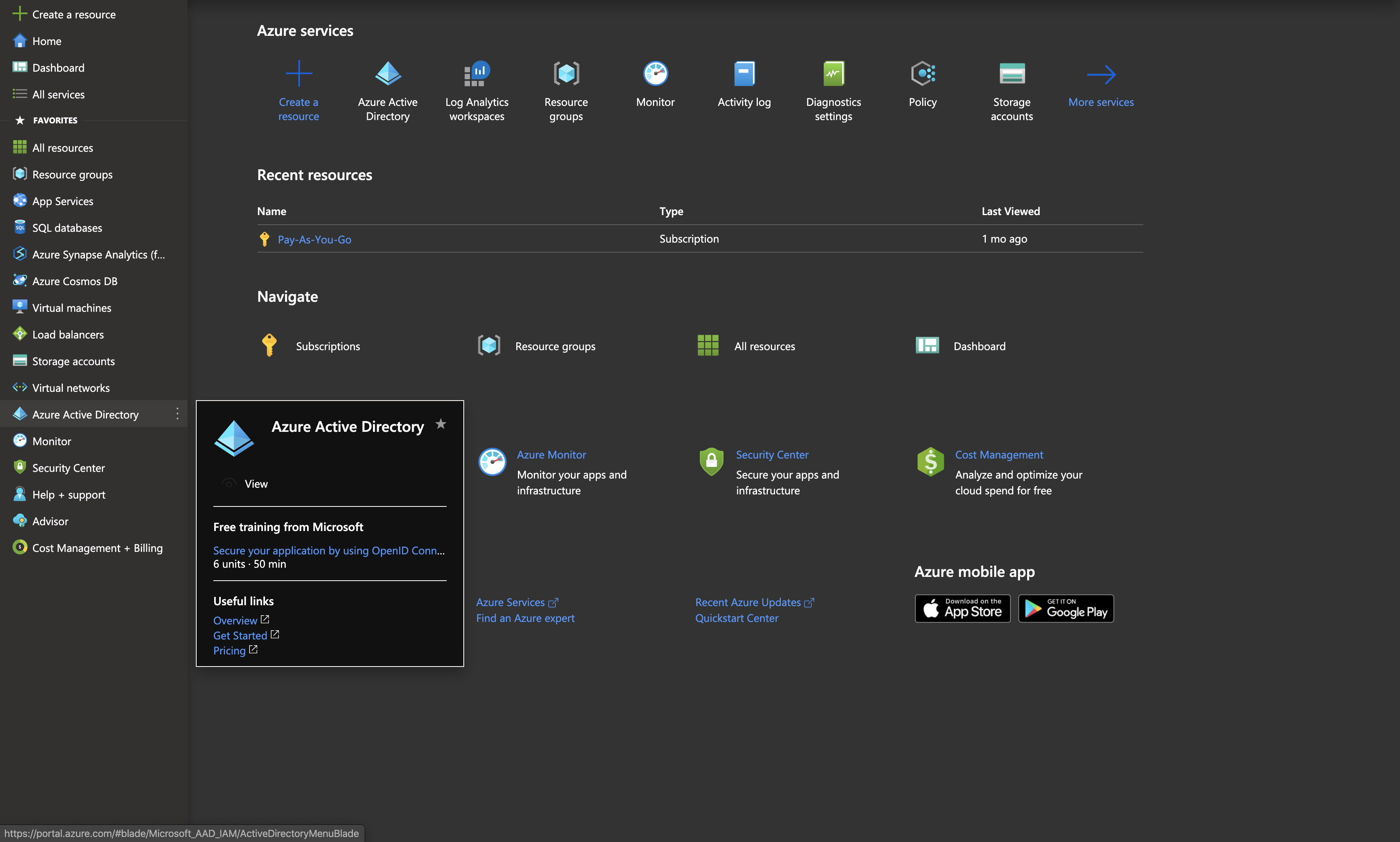
Task: Open the Azure Active Directory sidebar item's more options
Action: [x=177, y=414]
